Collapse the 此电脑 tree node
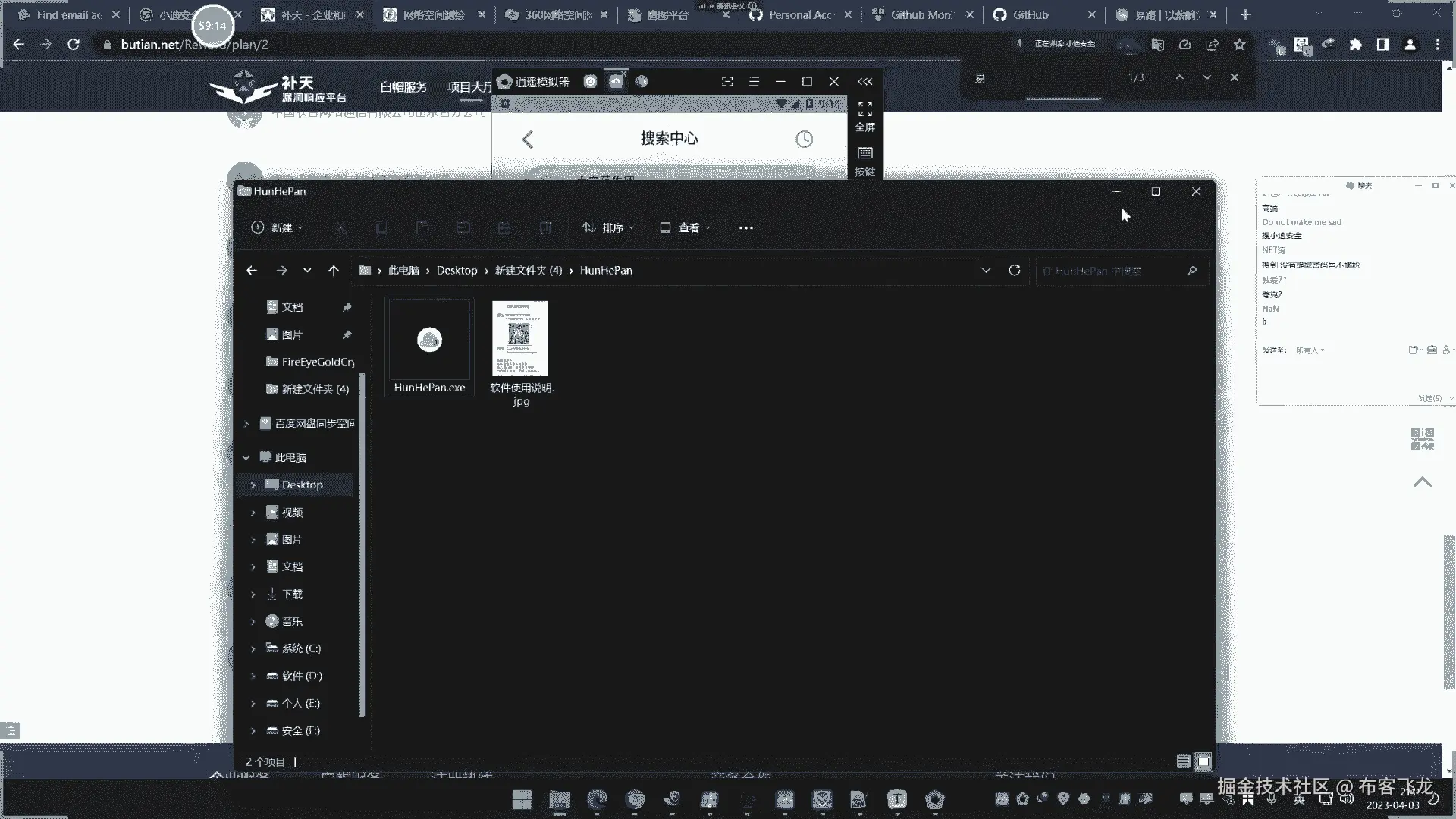 click(x=246, y=457)
